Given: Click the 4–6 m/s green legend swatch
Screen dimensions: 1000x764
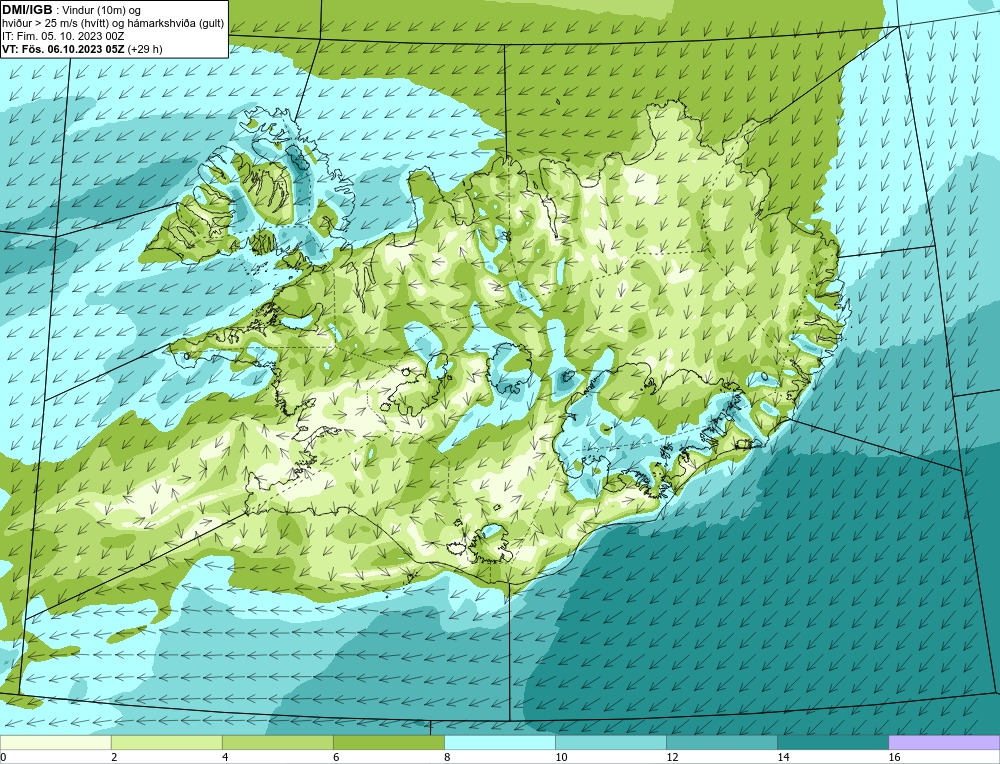Looking at the screenshot, I should 277,742.
